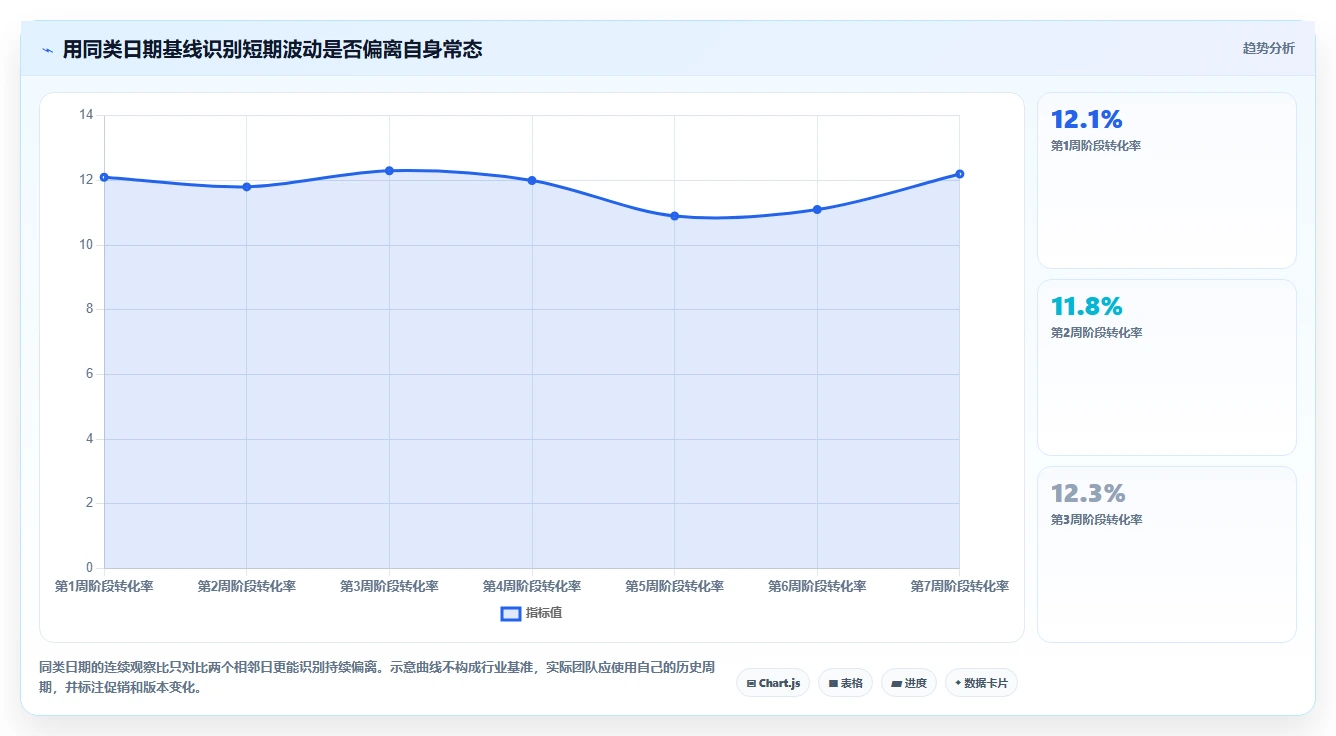Screen dimensions: 1336x736
Task: Click the y-axis value 6
Action: pyautogui.click(x=90, y=374)
